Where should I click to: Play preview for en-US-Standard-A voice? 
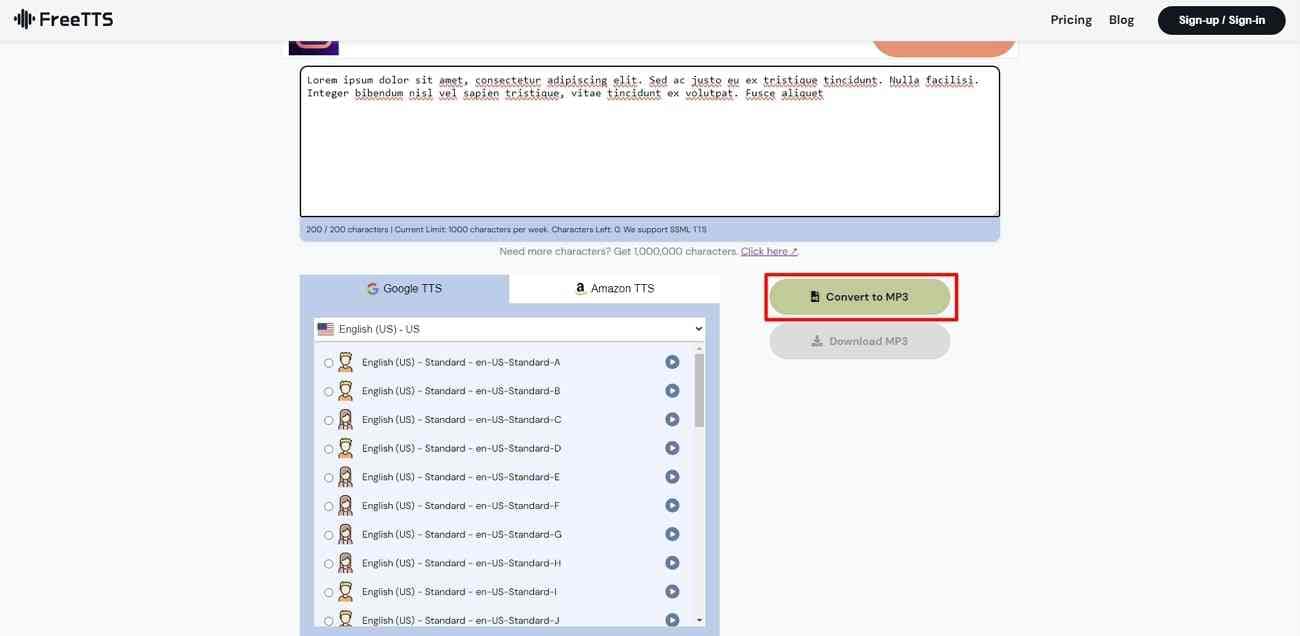pyautogui.click(x=672, y=362)
